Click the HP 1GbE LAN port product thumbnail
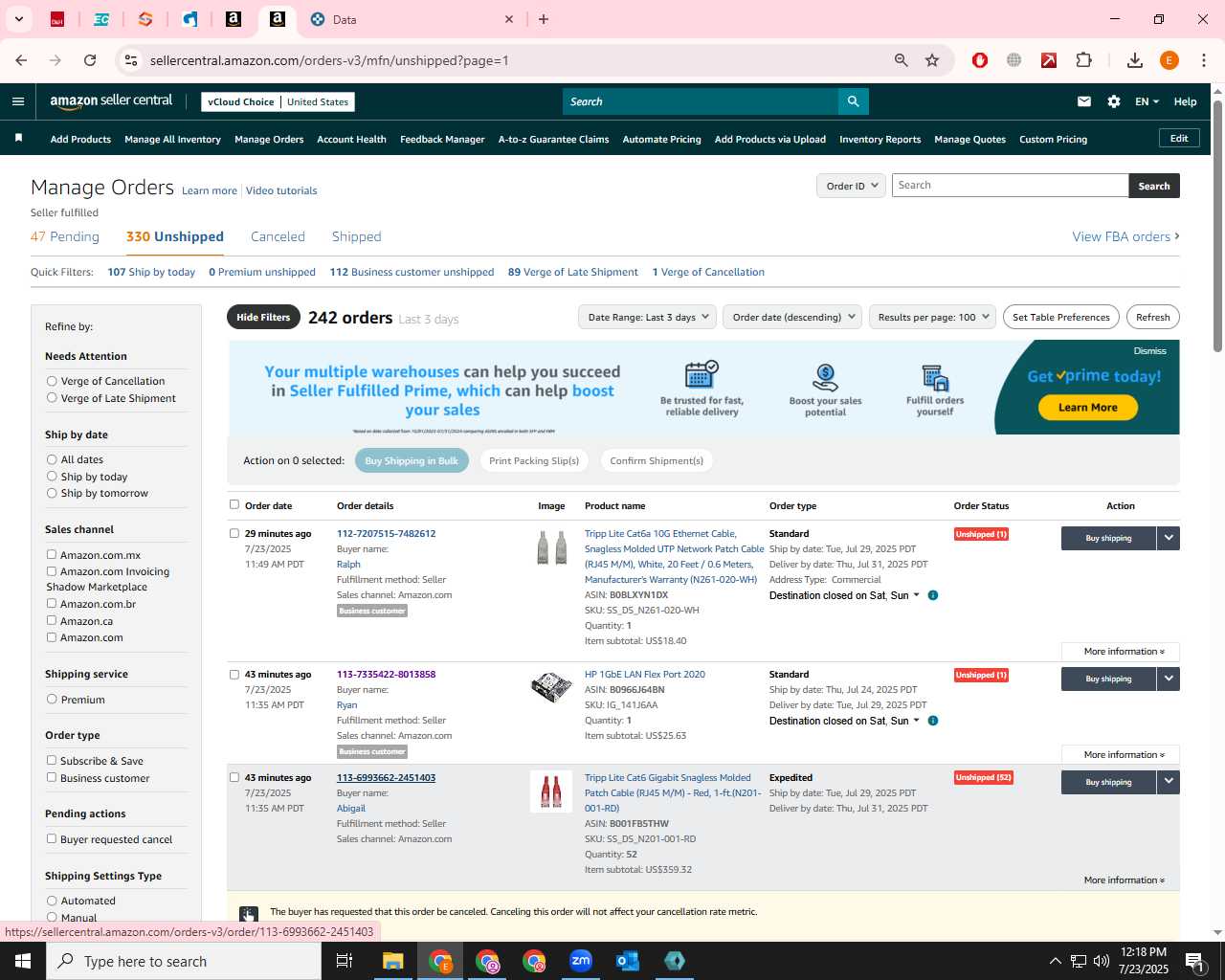Screen dimensions: 1225x980 (551, 686)
